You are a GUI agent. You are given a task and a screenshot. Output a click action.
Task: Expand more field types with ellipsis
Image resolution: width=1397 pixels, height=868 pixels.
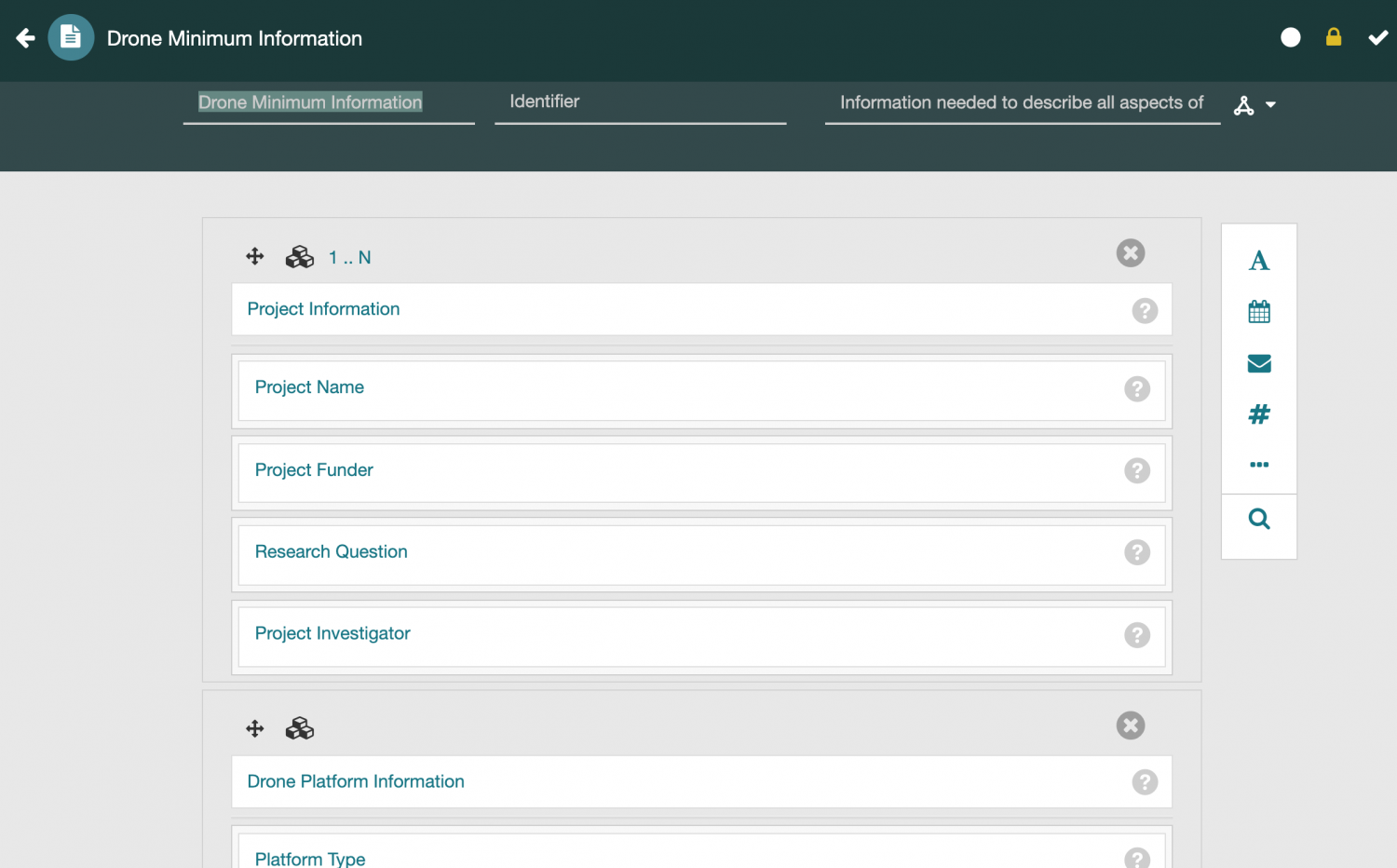tap(1258, 465)
